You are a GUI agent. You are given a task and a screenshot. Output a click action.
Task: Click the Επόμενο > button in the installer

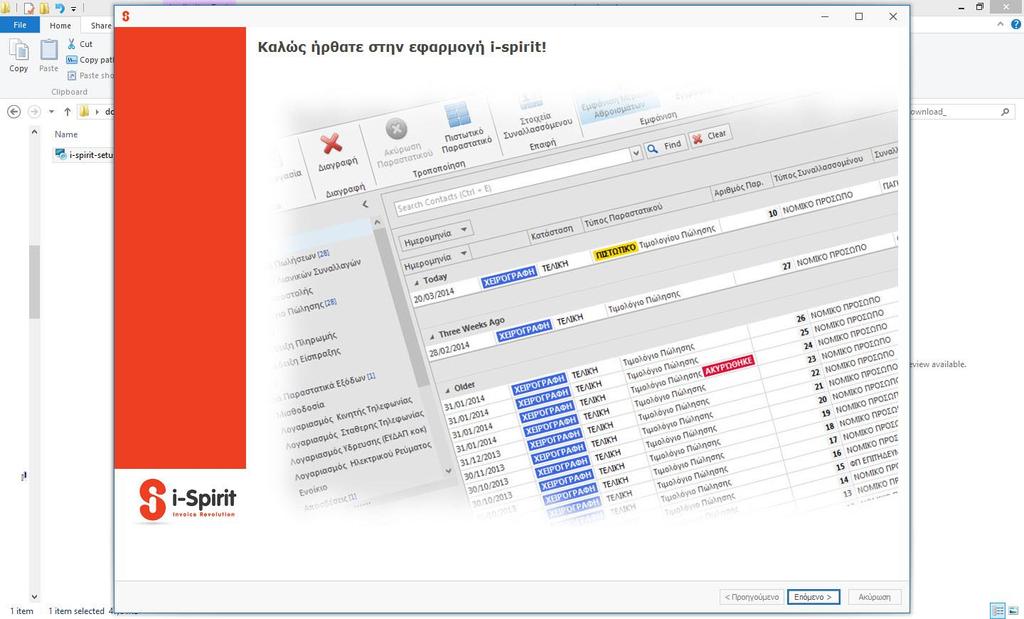pos(813,597)
